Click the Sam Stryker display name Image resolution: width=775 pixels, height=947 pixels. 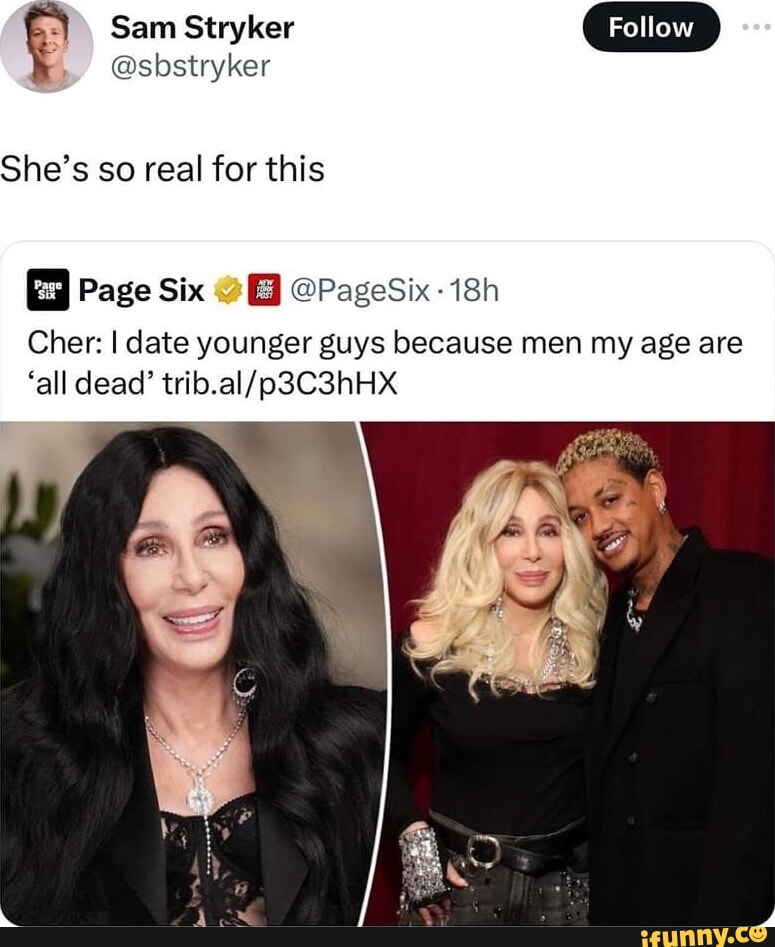click(x=202, y=28)
